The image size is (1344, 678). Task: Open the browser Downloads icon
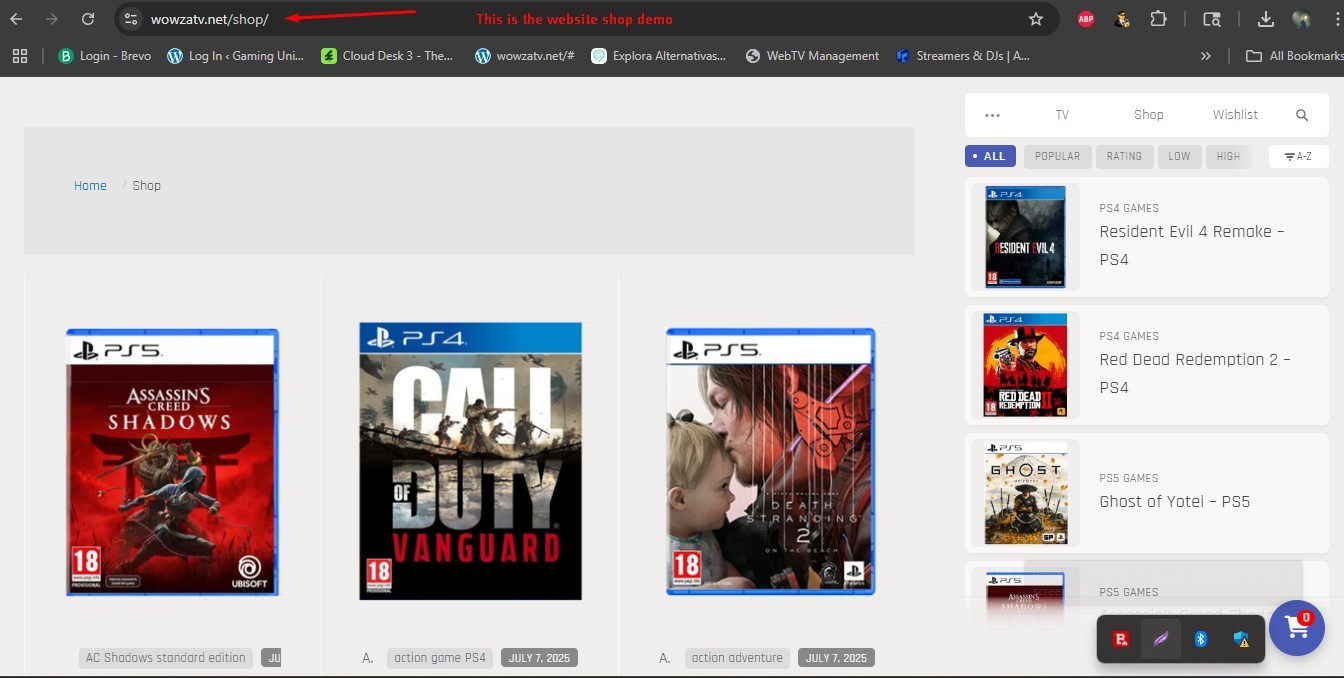coord(1265,19)
